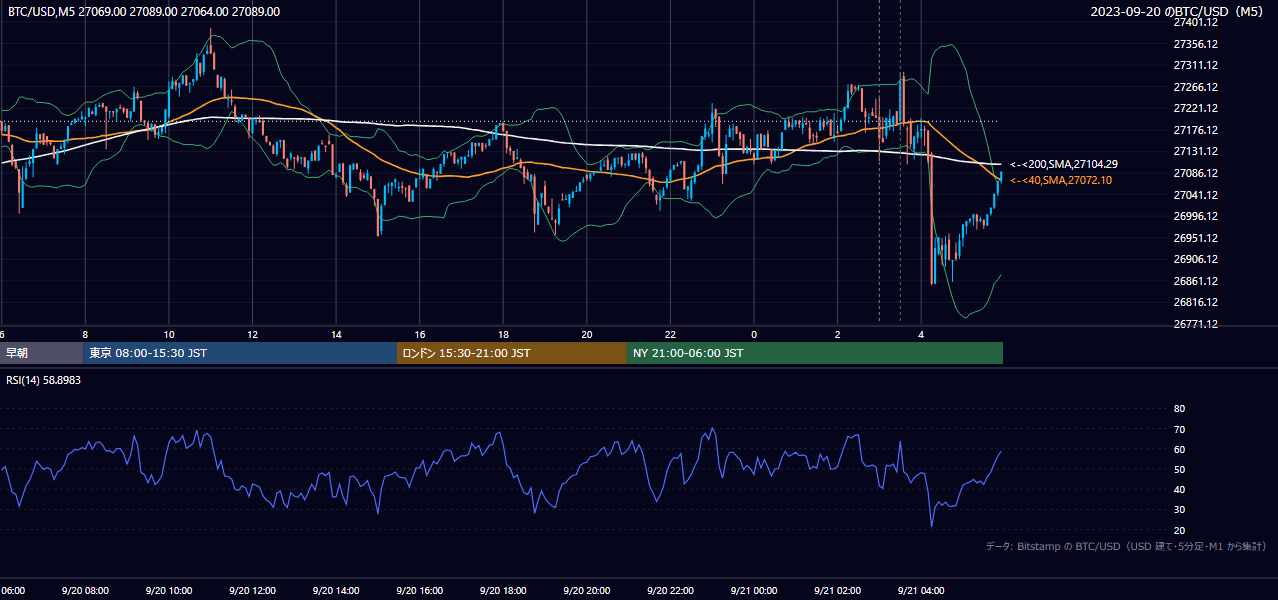Click price axis label 26771.12
This screenshot has height=600, width=1278.
click(1195, 324)
